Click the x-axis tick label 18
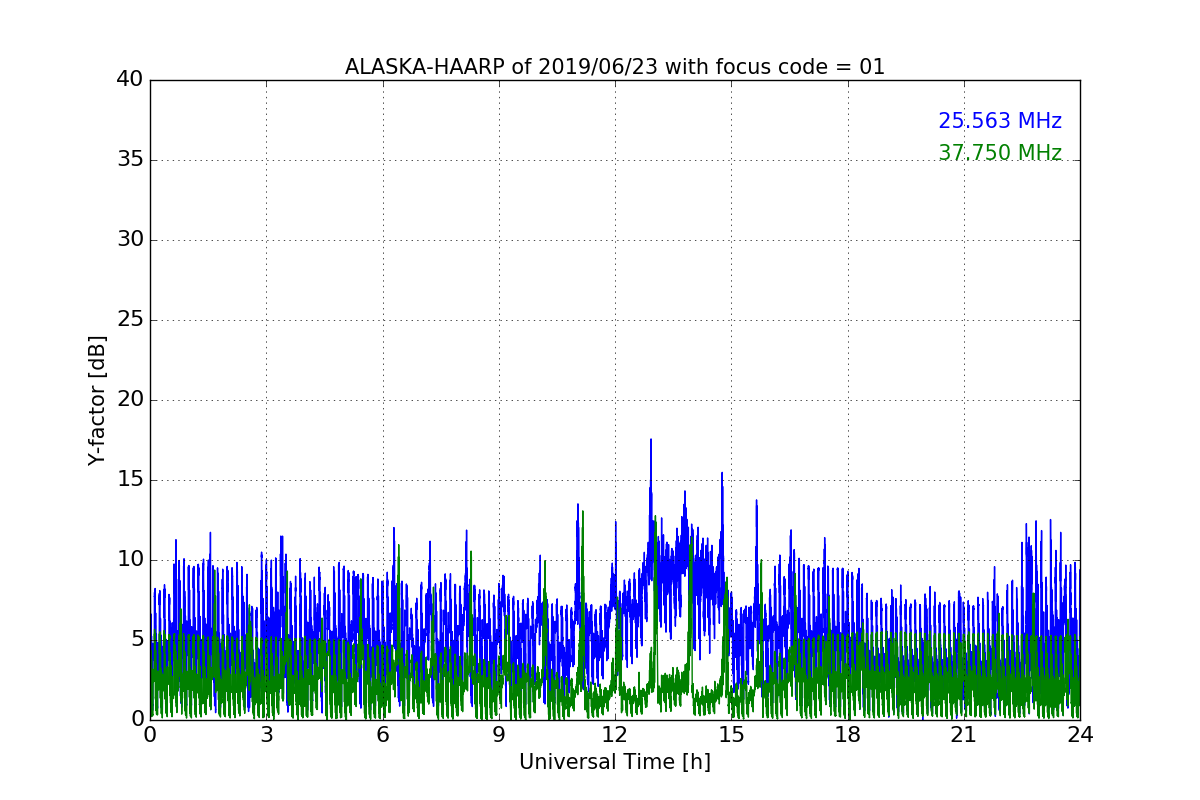Image resolution: width=1200 pixels, height=800 pixels. pos(848,735)
